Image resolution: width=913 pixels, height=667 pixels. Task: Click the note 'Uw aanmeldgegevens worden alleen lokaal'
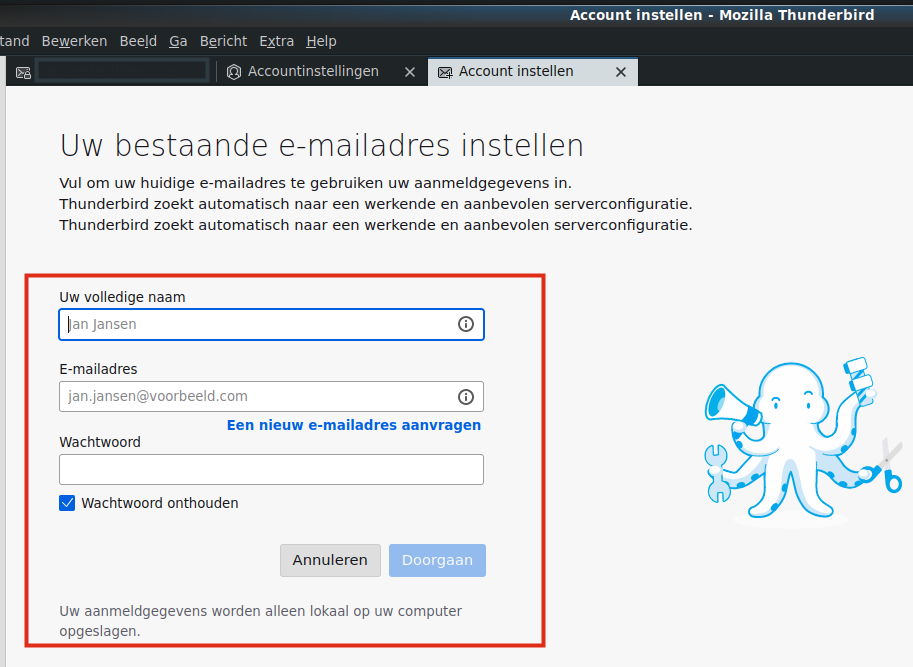click(261, 621)
